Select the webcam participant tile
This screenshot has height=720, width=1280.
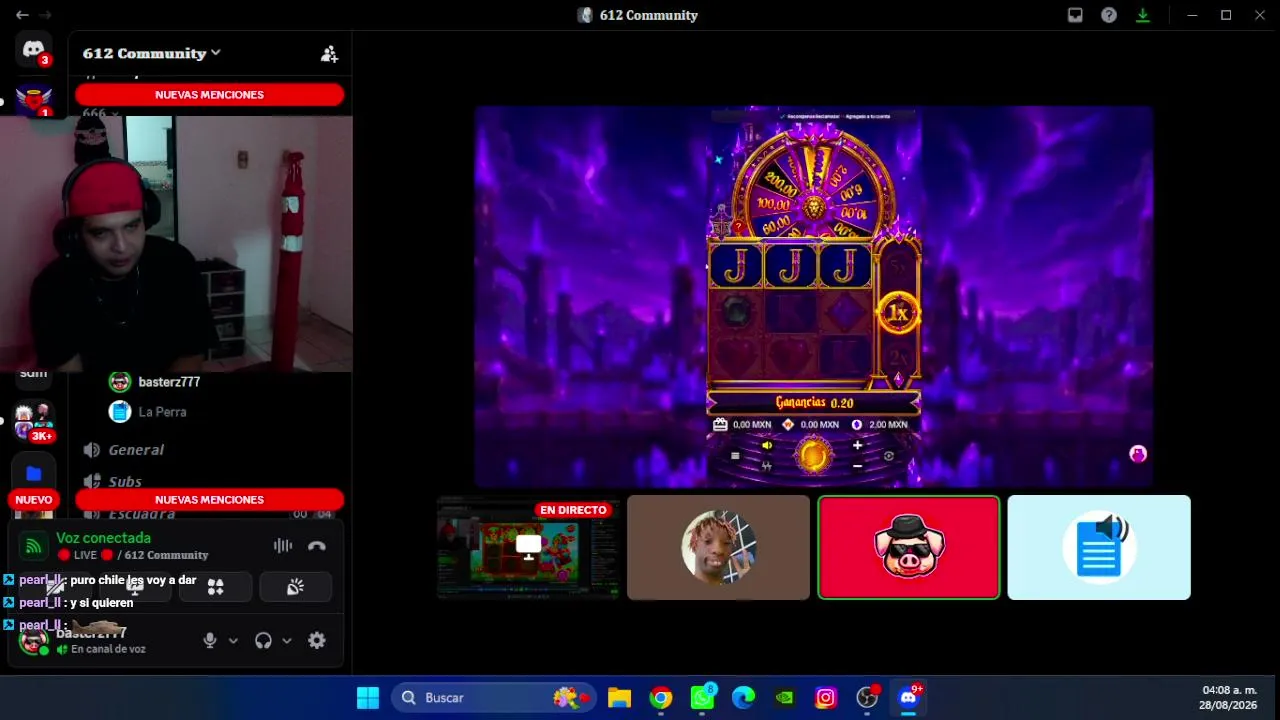[x=718, y=547]
